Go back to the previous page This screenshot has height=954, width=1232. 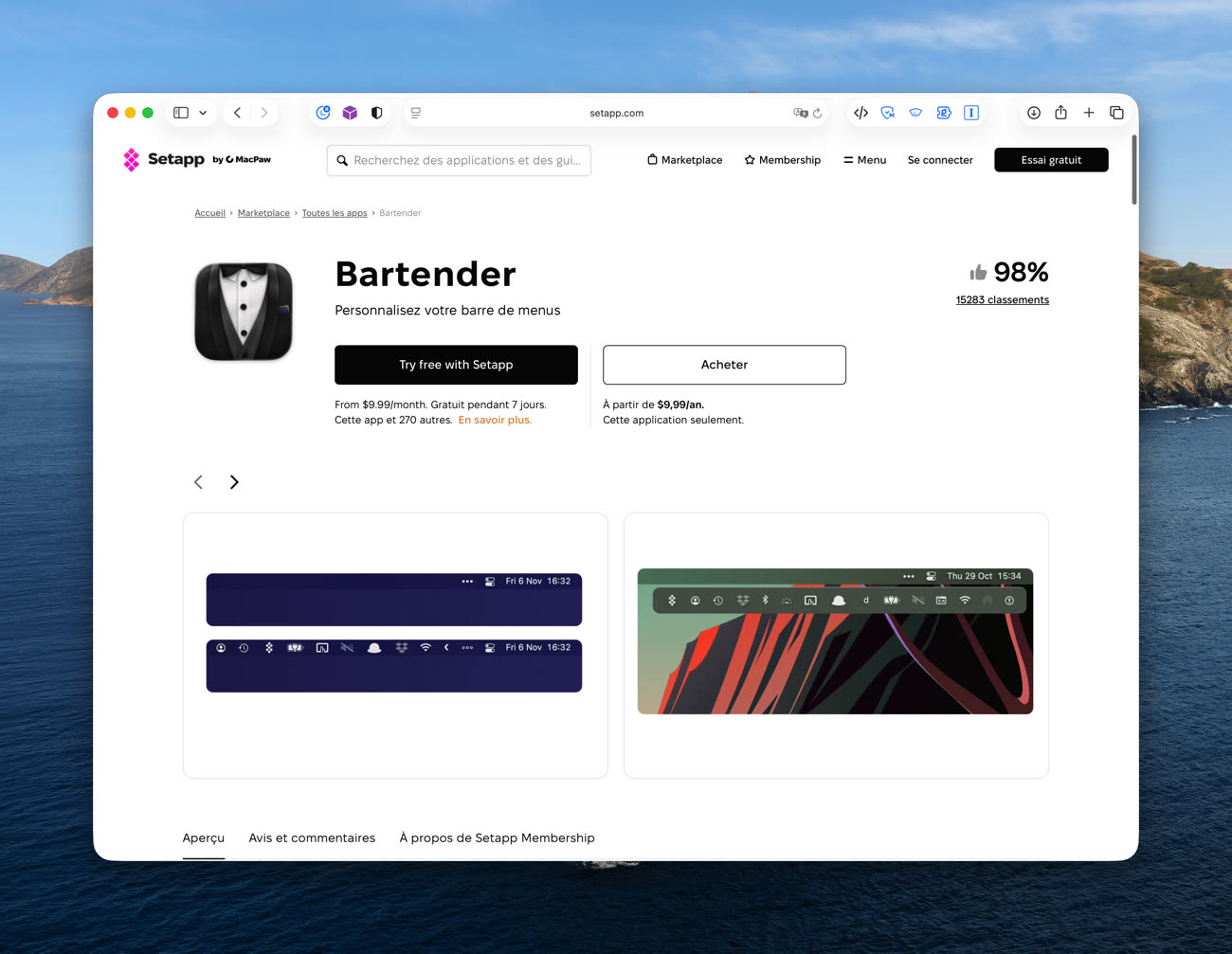pyautogui.click(x=238, y=113)
